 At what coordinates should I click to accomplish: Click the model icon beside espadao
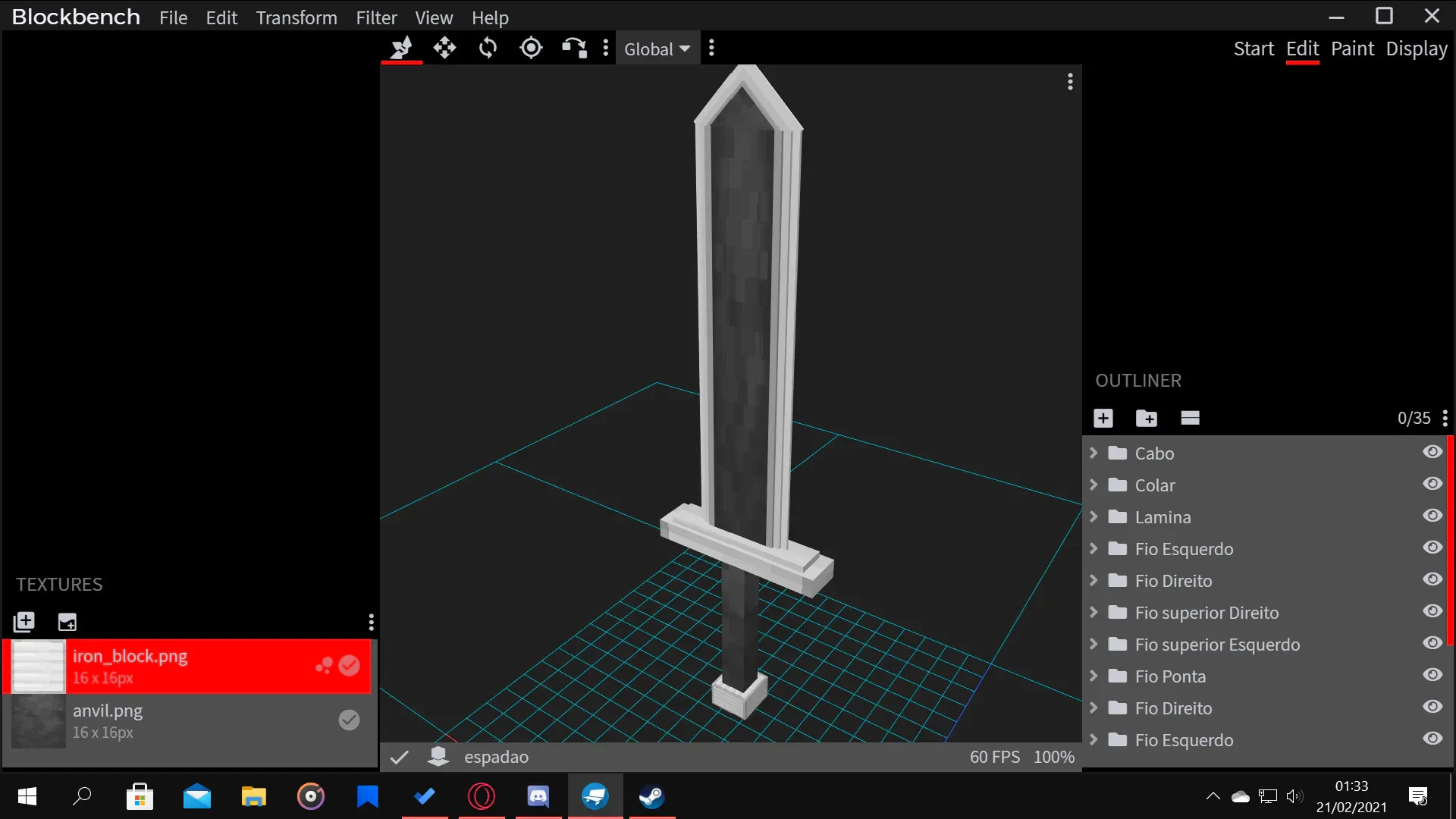click(438, 756)
